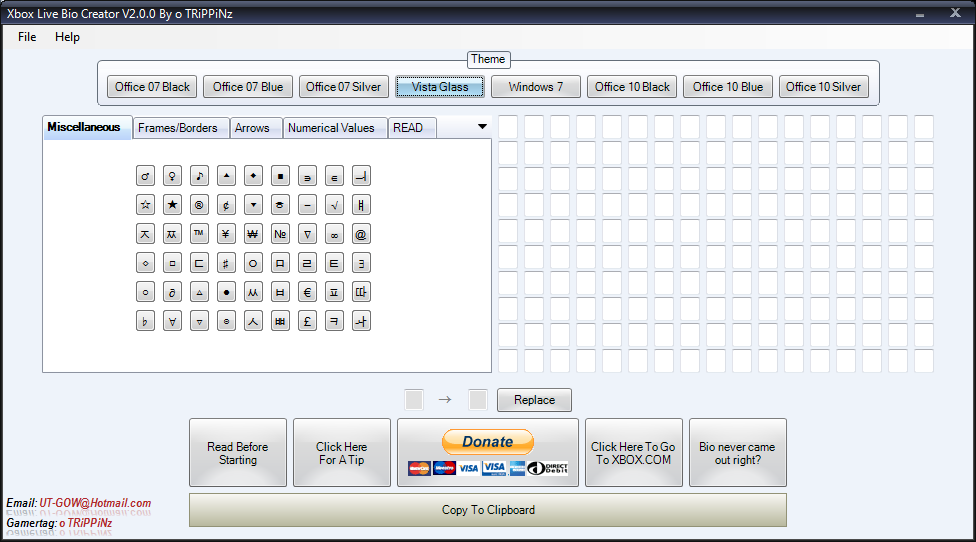The width and height of the screenshot is (976, 542).
Task: Insert the Korean ㅈ character
Action: tap(145, 234)
